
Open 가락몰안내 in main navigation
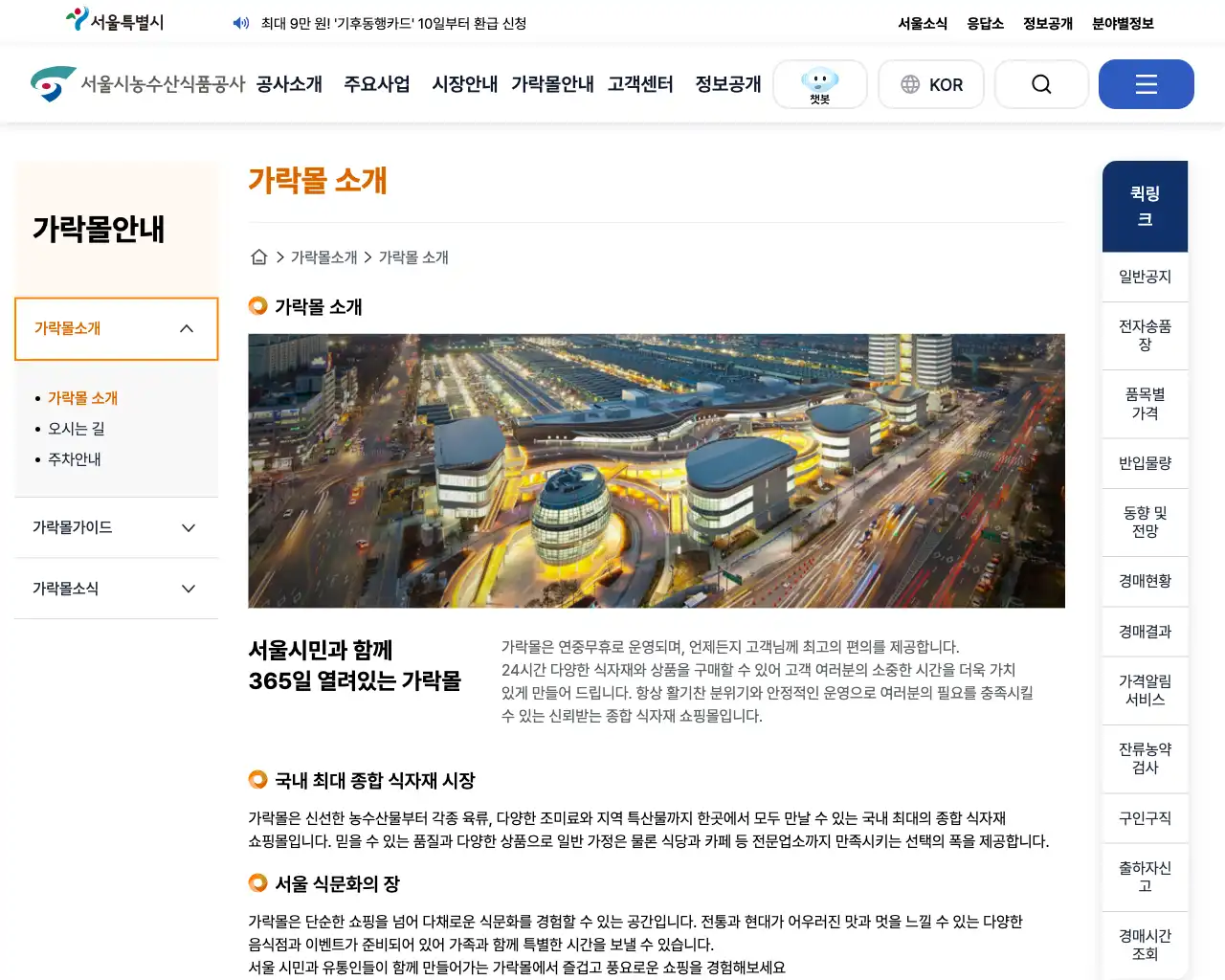552,84
